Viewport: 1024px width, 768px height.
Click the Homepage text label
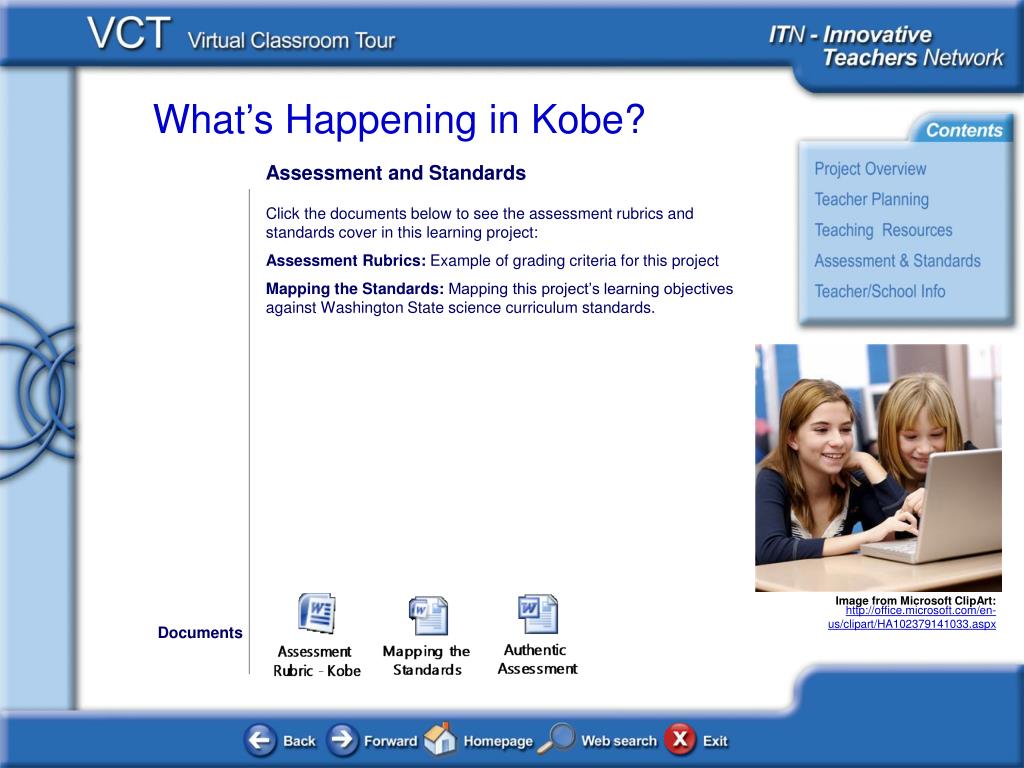point(498,741)
